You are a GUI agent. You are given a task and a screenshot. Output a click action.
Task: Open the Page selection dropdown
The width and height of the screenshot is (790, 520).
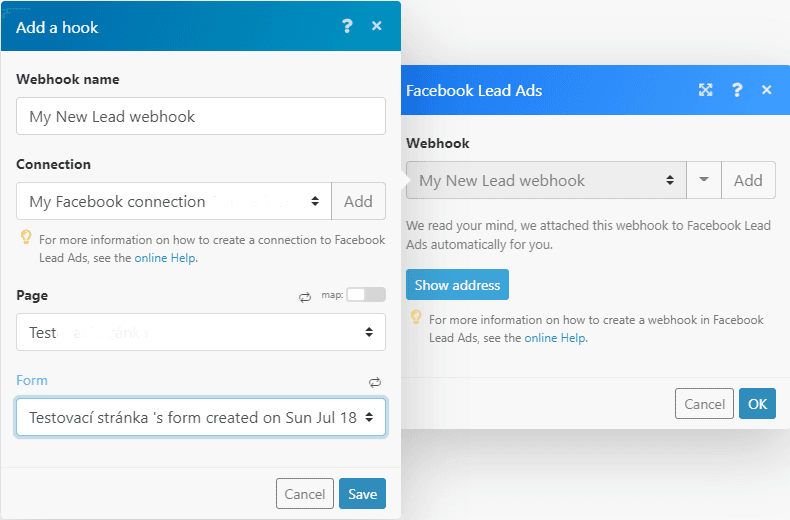[201, 332]
